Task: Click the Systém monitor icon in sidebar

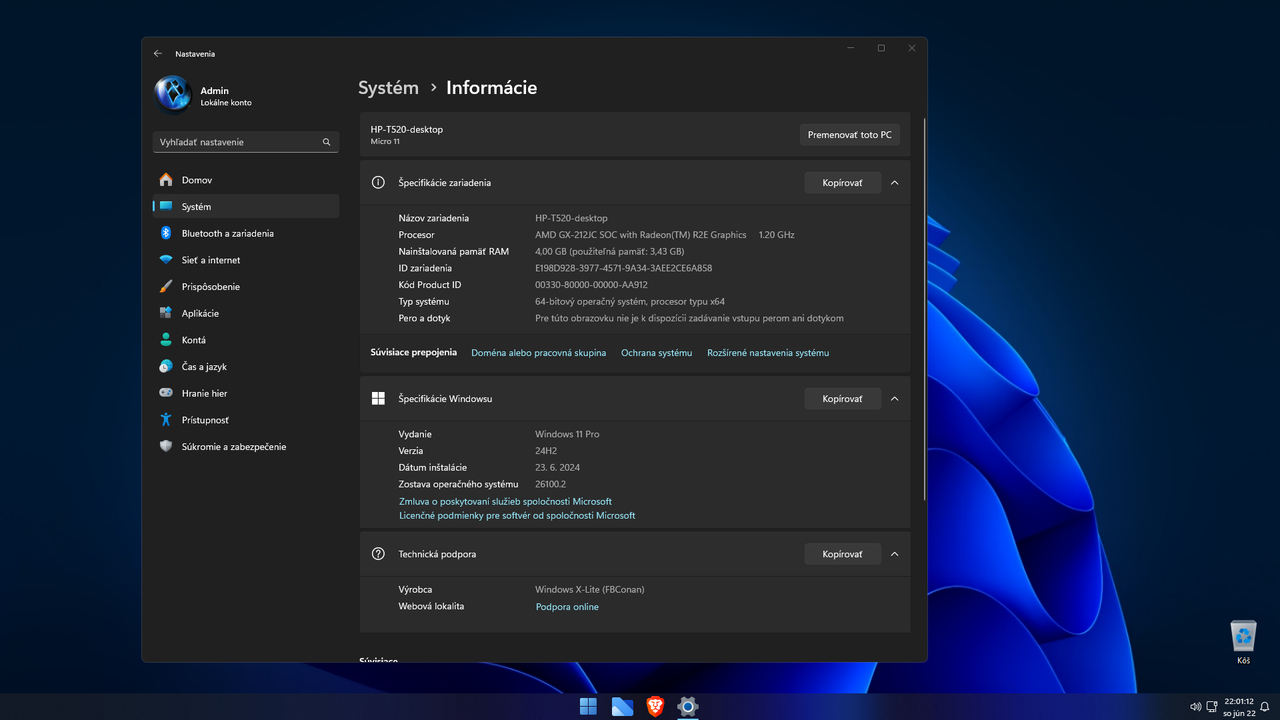Action: 166,207
